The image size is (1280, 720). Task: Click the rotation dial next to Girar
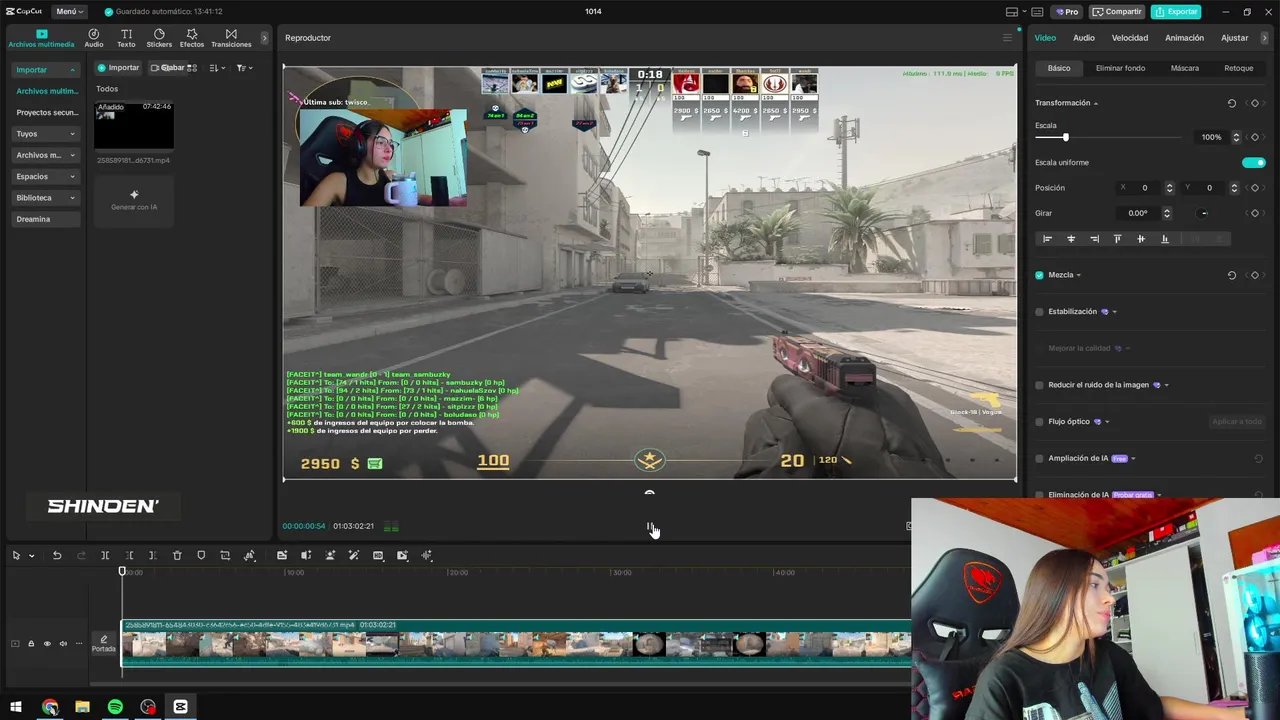pos(1203,213)
